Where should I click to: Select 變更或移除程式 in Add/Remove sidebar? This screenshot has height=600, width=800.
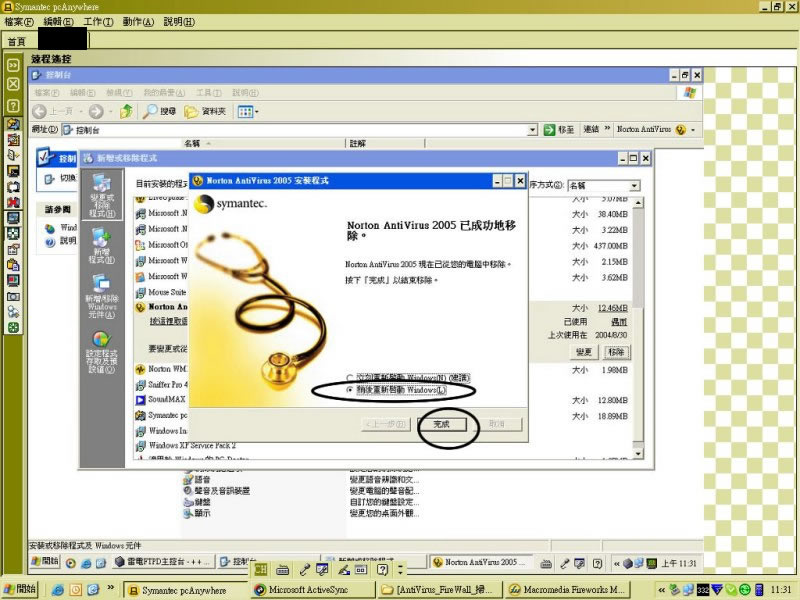(102, 195)
